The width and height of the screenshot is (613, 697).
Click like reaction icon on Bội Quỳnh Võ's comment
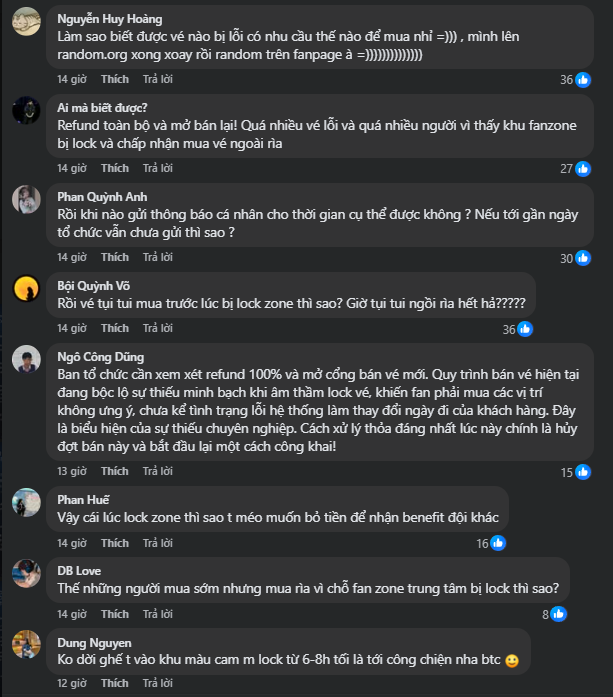click(524, 329)
